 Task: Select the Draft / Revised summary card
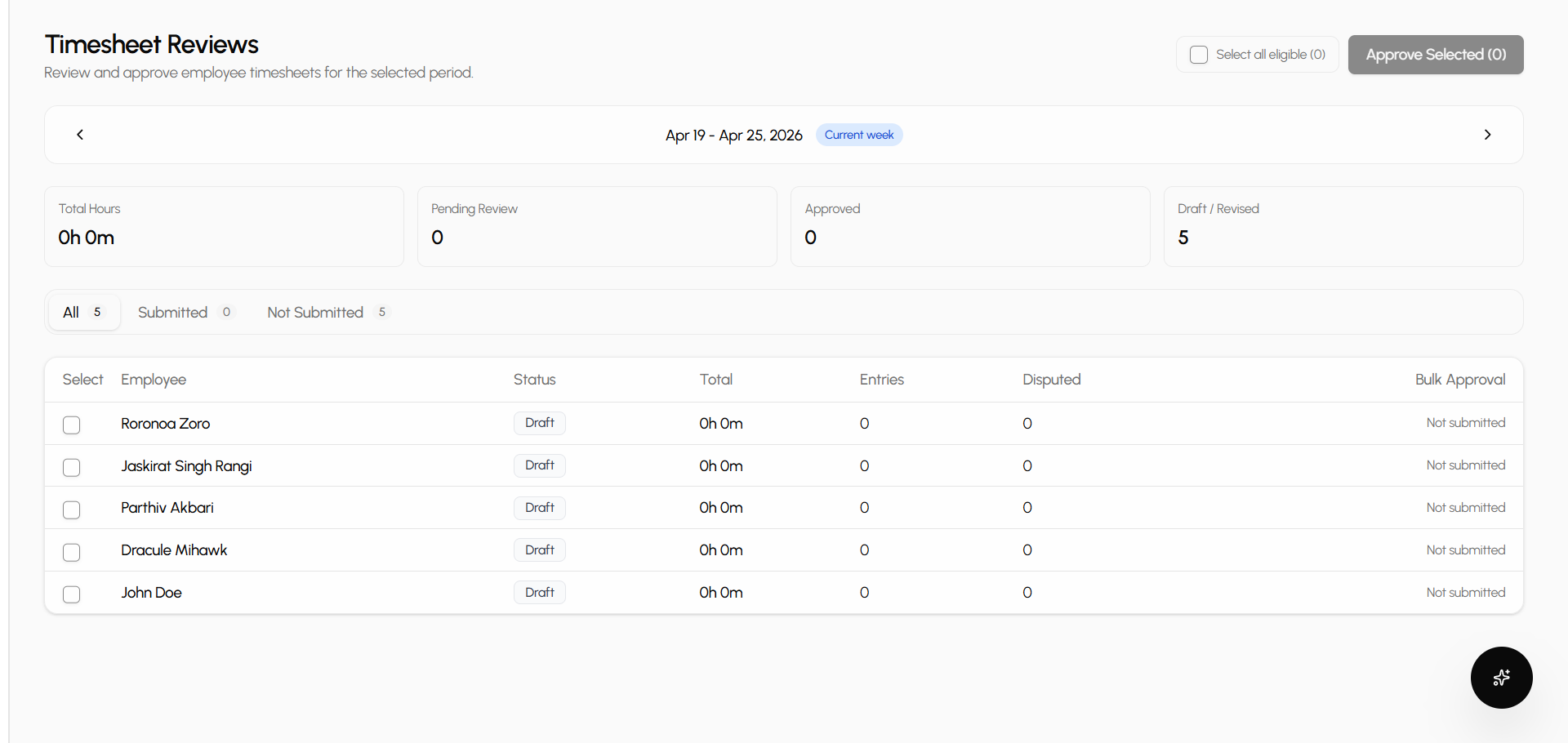(1343, 226)
